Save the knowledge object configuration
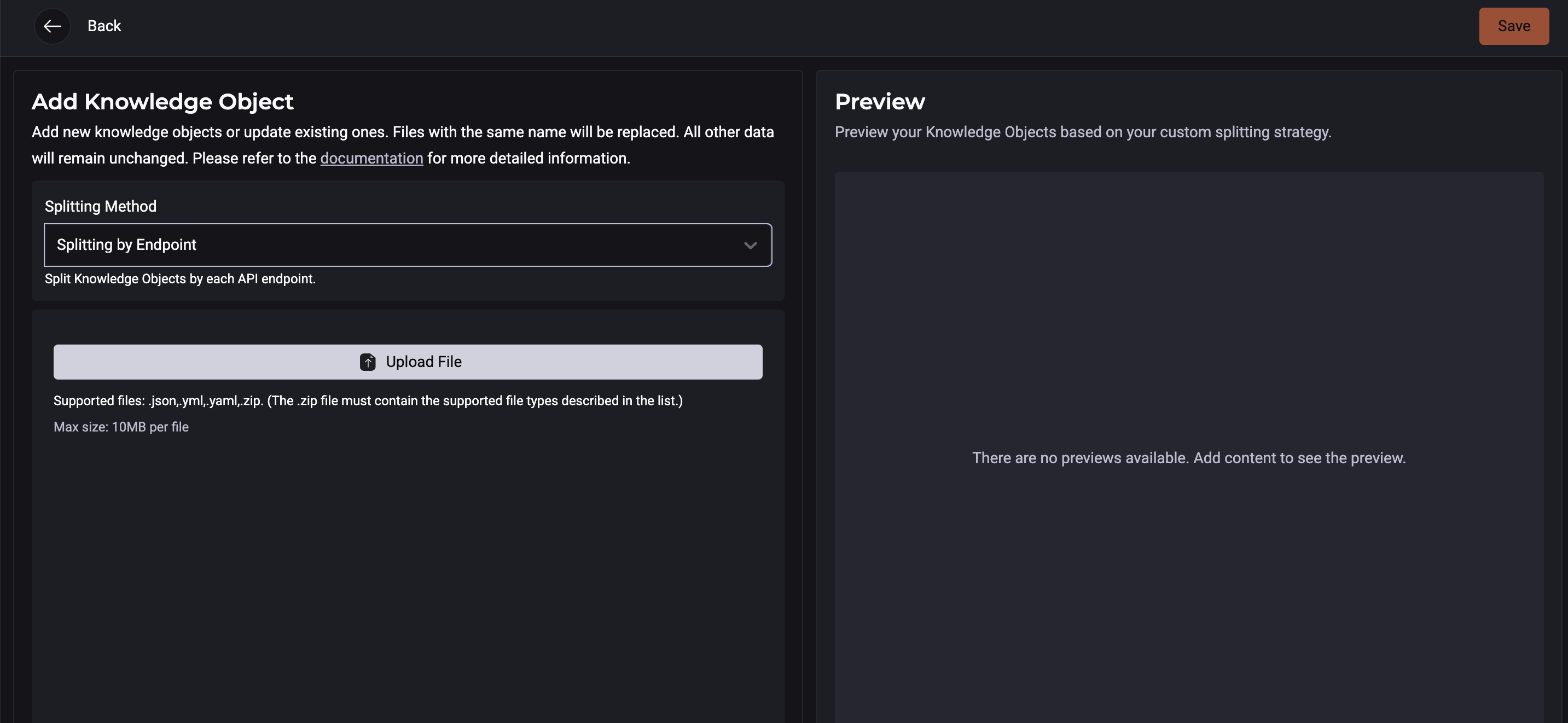The width and height of the screenshot is (1568, 723). coord(1514,26)
